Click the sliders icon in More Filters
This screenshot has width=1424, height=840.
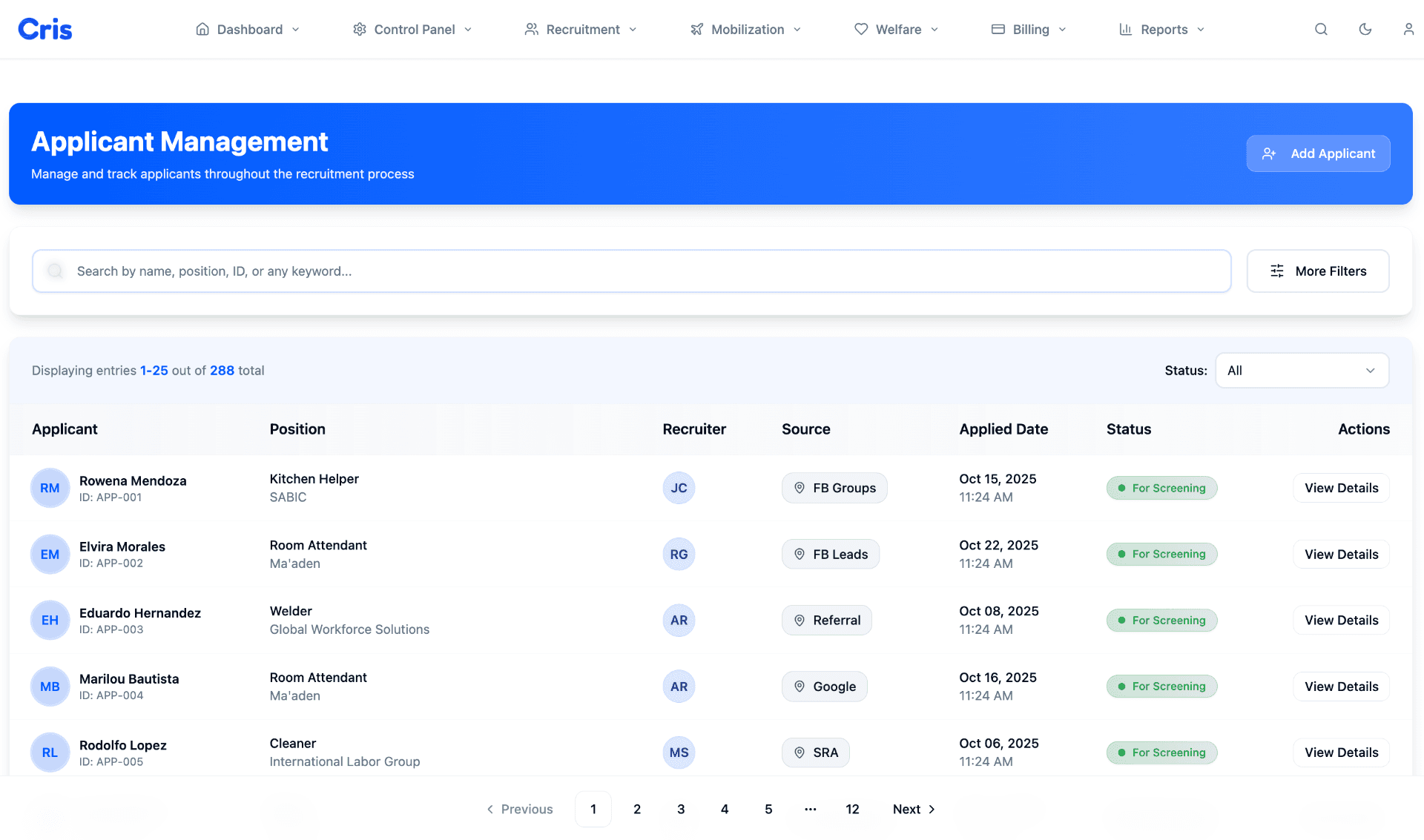(1277, 271)
